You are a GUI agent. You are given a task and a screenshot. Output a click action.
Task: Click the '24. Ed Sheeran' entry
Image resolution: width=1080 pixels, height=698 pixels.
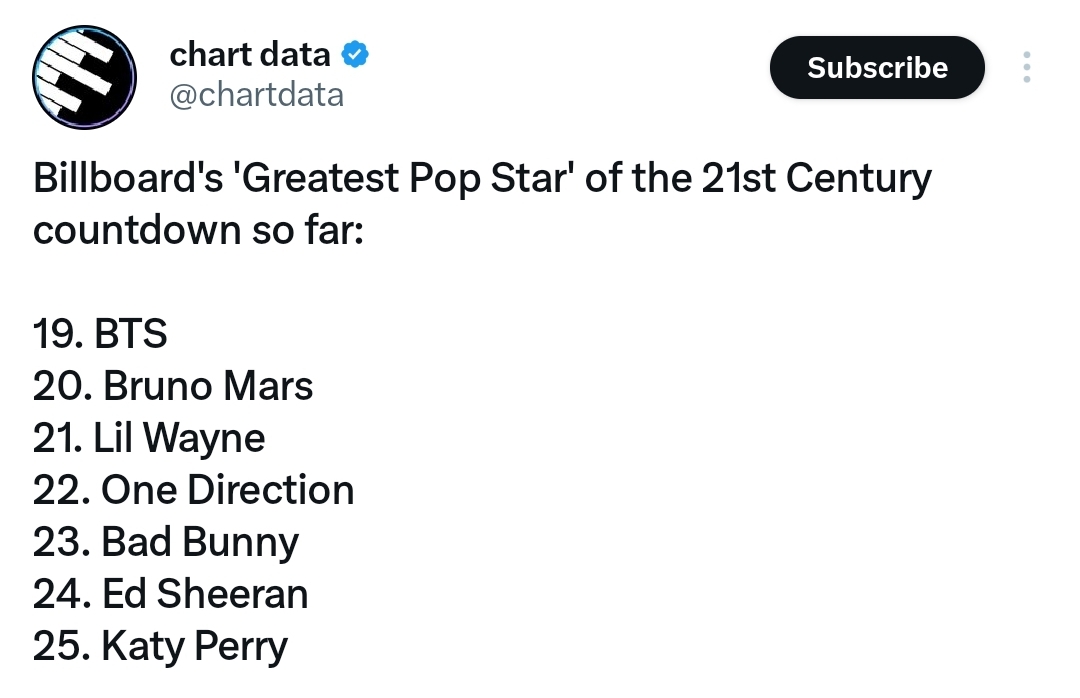coord(170,594)
